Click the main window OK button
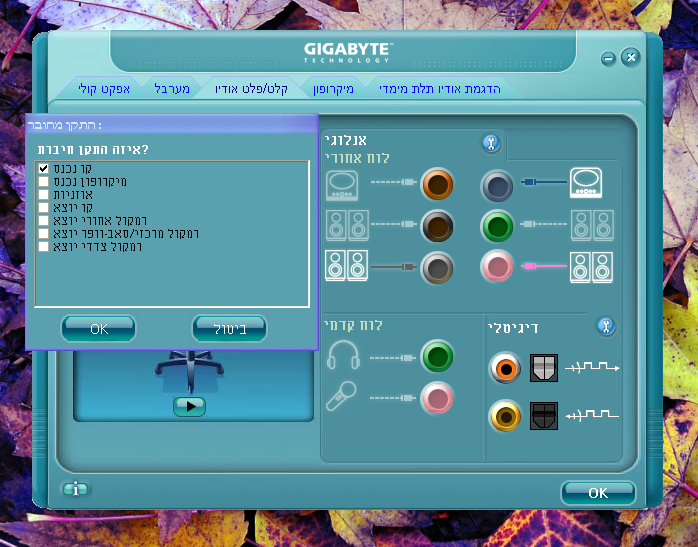This screenshot has width=698, height=547. (x=598, y=493)
